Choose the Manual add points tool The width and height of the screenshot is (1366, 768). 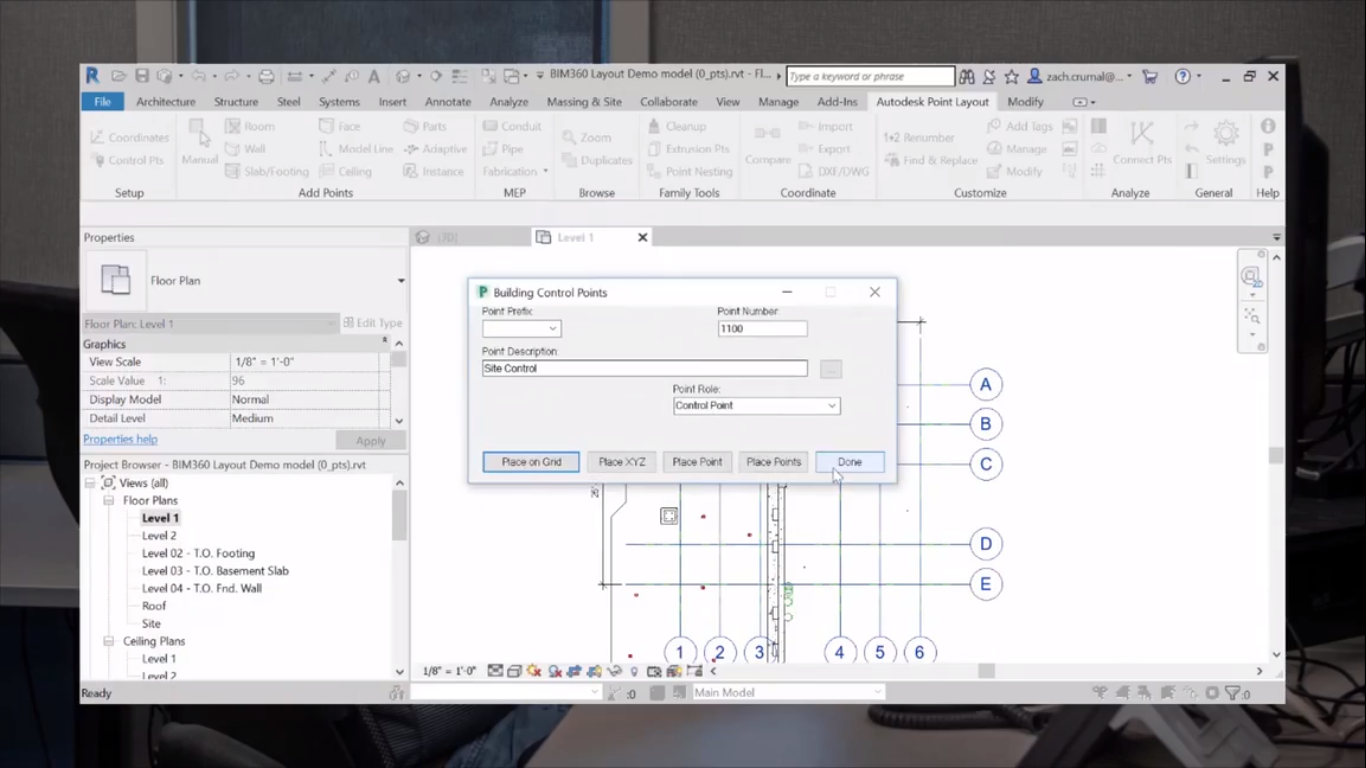coord(199,143)
